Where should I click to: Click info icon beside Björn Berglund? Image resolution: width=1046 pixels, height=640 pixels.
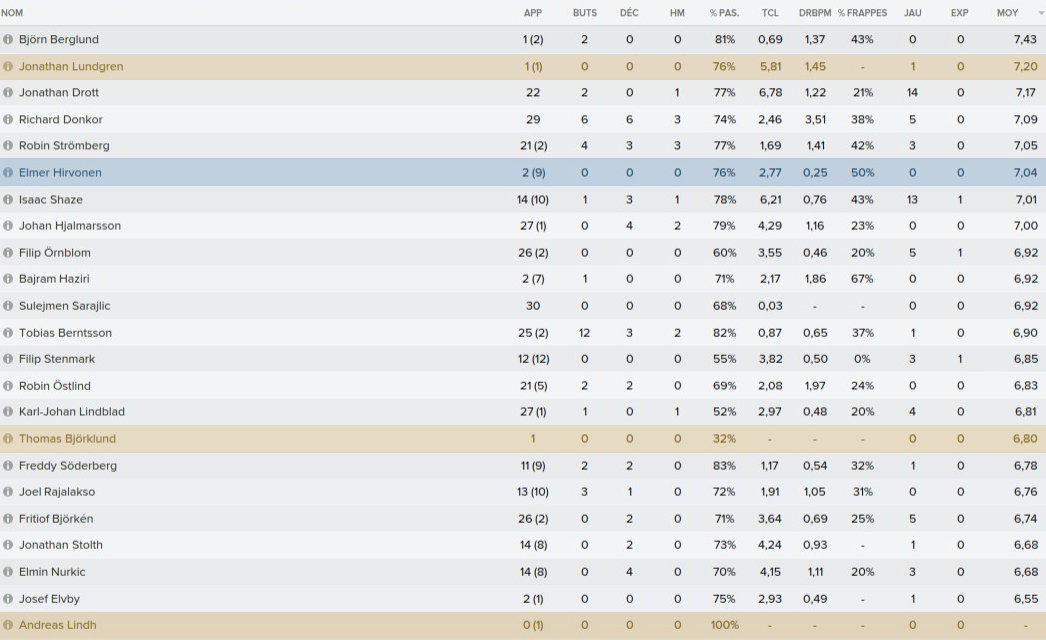(x=8, y=40)
